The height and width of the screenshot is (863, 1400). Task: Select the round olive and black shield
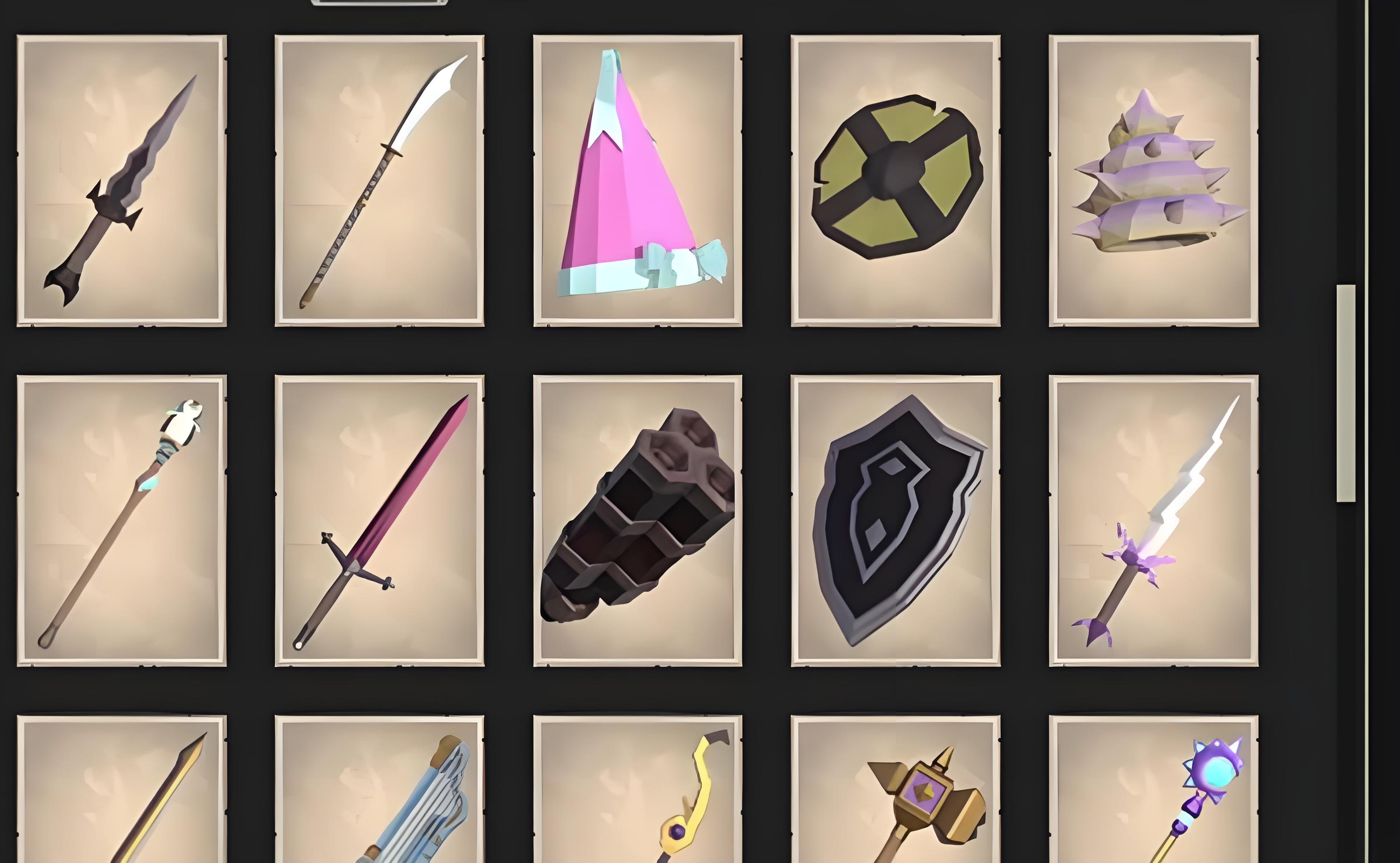(896, 181)
